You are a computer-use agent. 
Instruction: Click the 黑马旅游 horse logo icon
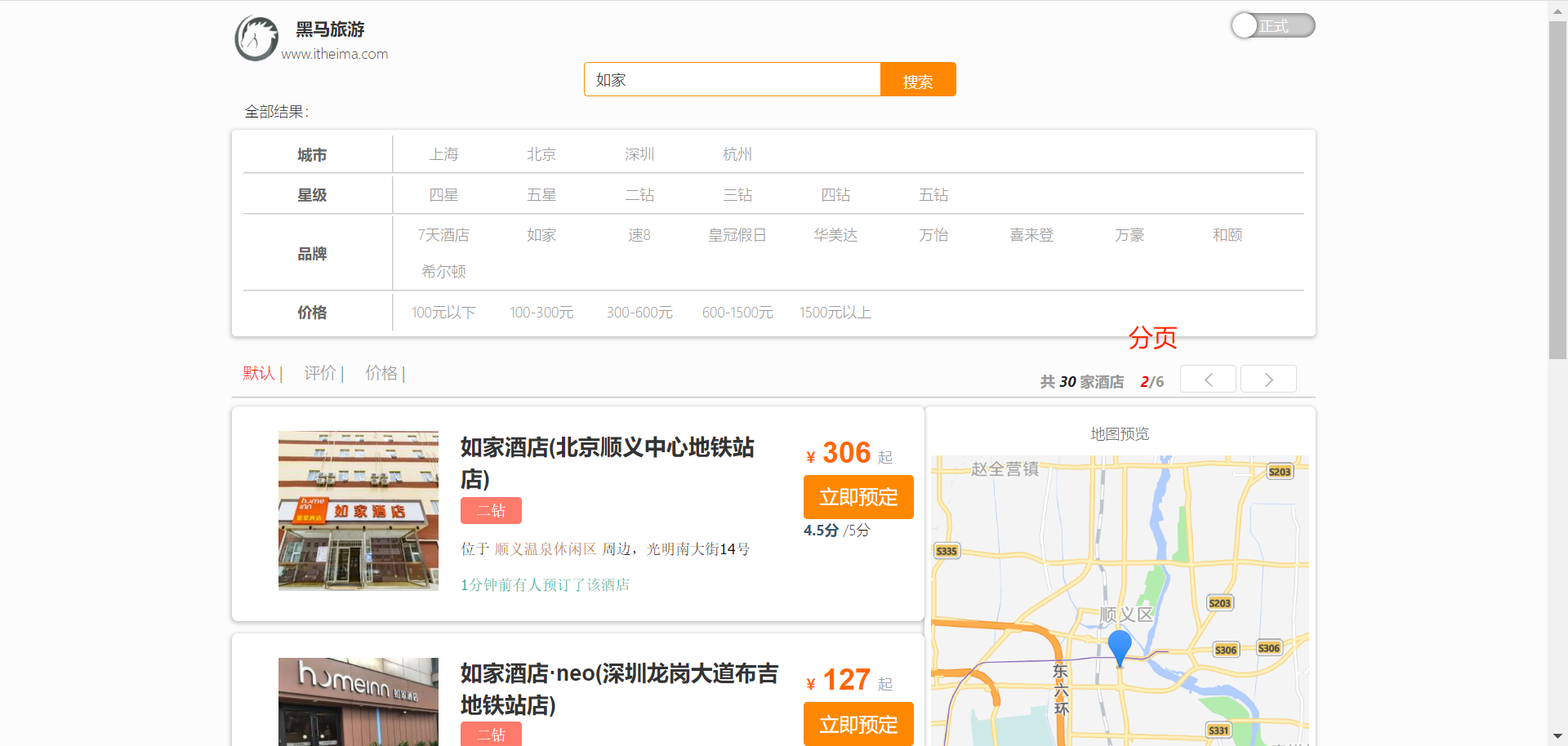pyautogui.click(x=256, y=38)
